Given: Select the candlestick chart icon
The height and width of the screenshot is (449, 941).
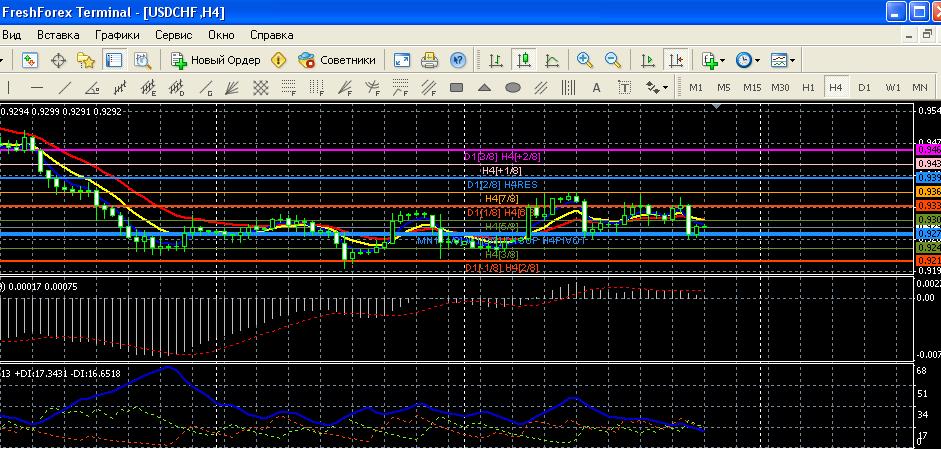Looking at the screenshot, I should pyautogui.click(x=523, y=61).
